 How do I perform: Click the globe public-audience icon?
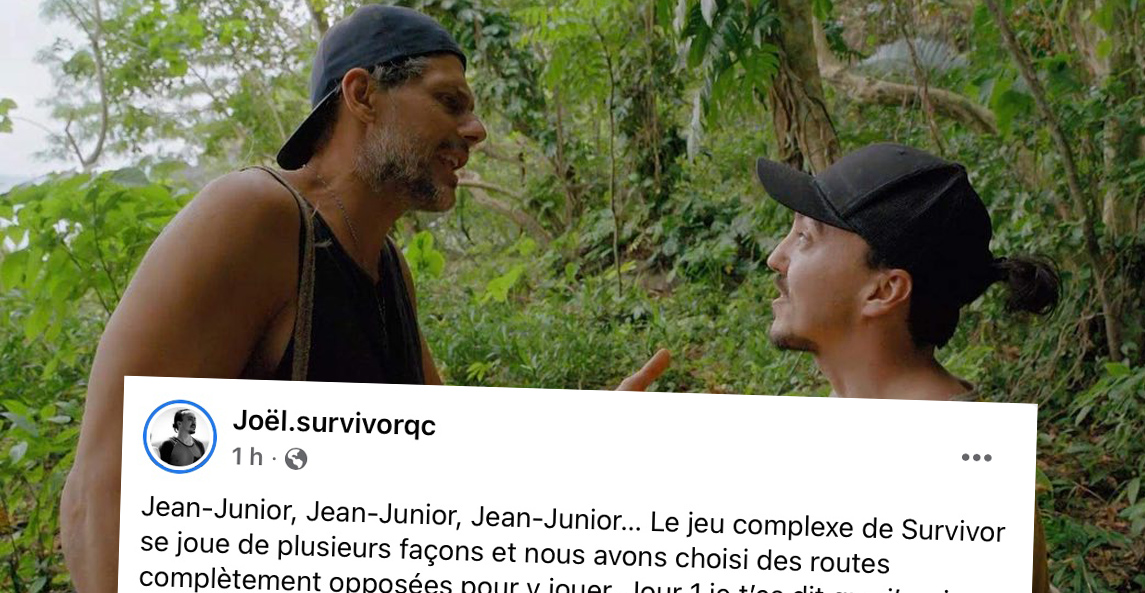click(x=295, y=459)
